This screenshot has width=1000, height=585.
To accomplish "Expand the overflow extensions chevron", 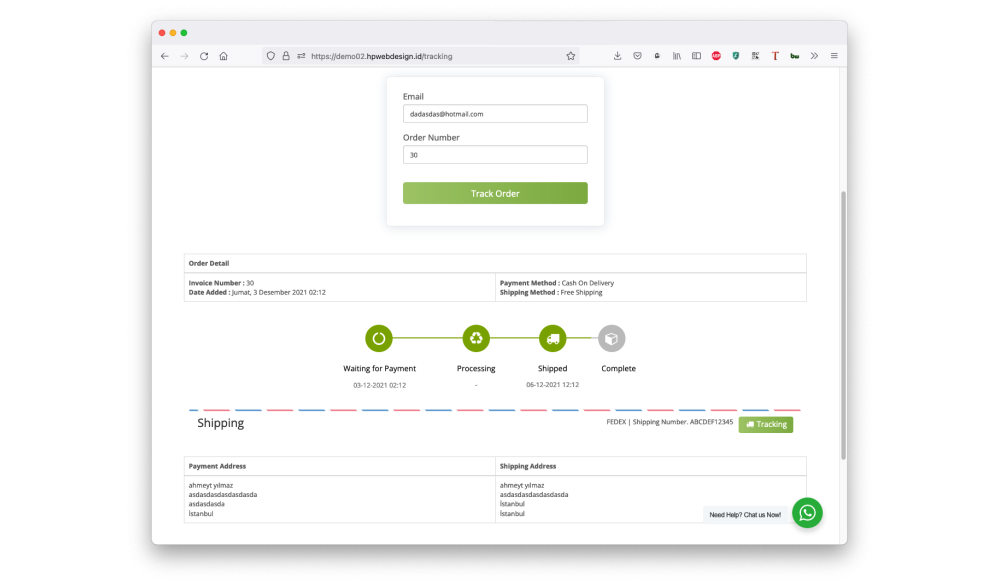I will click(x=814, y=56).
